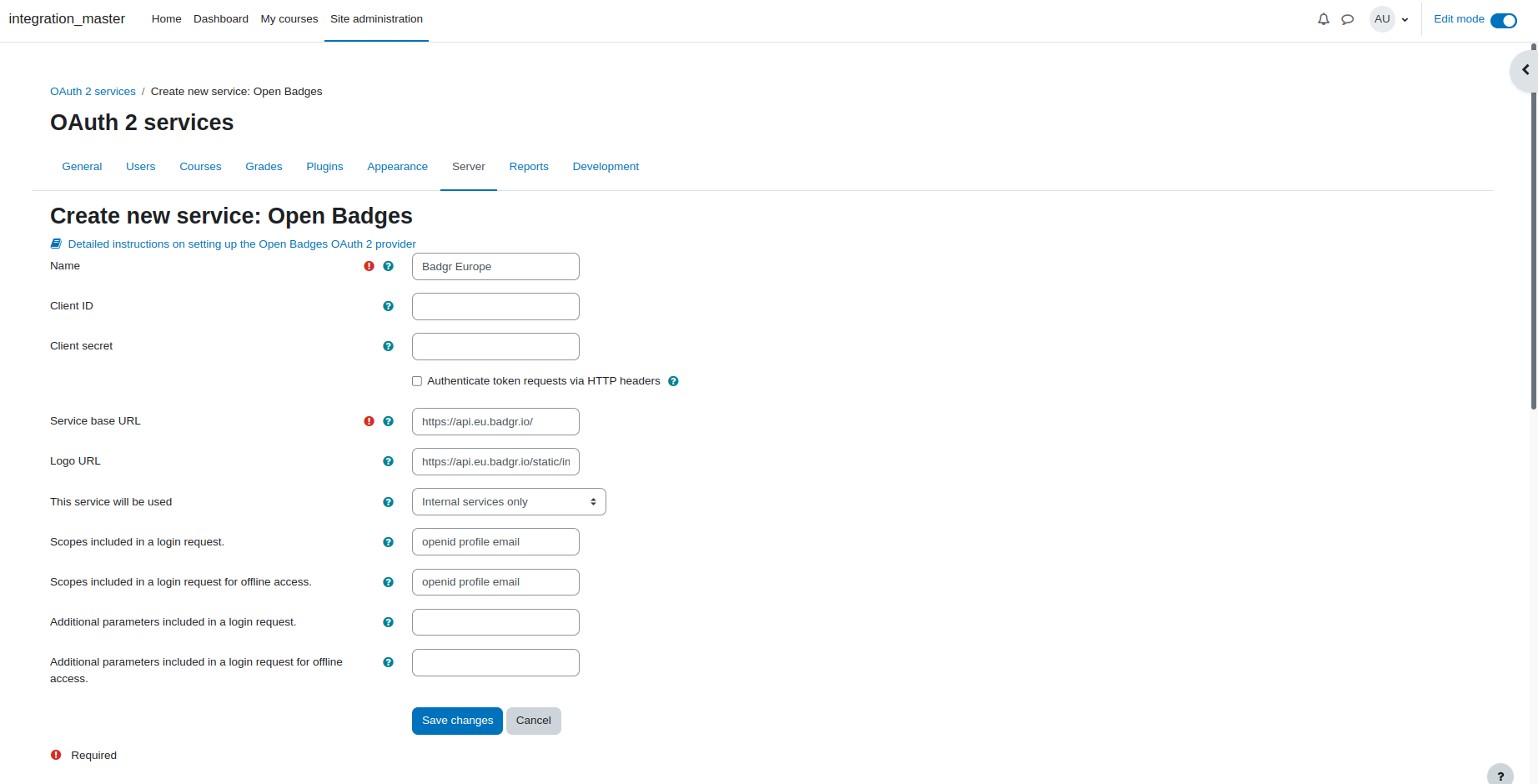Open the notifications bell icon
The height and width of the screenshot is (784, 1538).
(x=1324, y=19)
